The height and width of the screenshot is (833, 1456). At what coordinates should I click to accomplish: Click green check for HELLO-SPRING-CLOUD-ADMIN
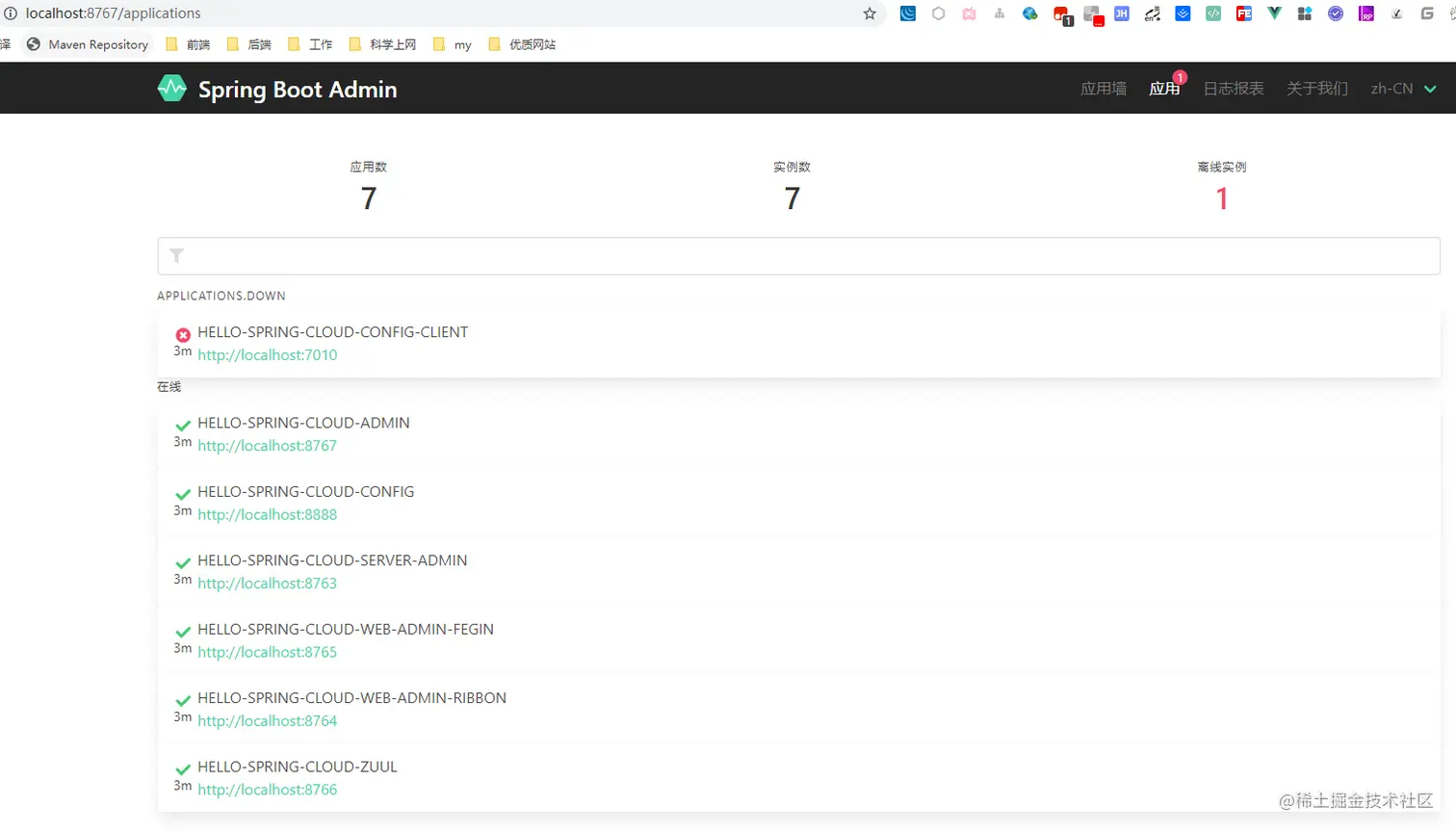pyautogui.click(x=183, y=426)
